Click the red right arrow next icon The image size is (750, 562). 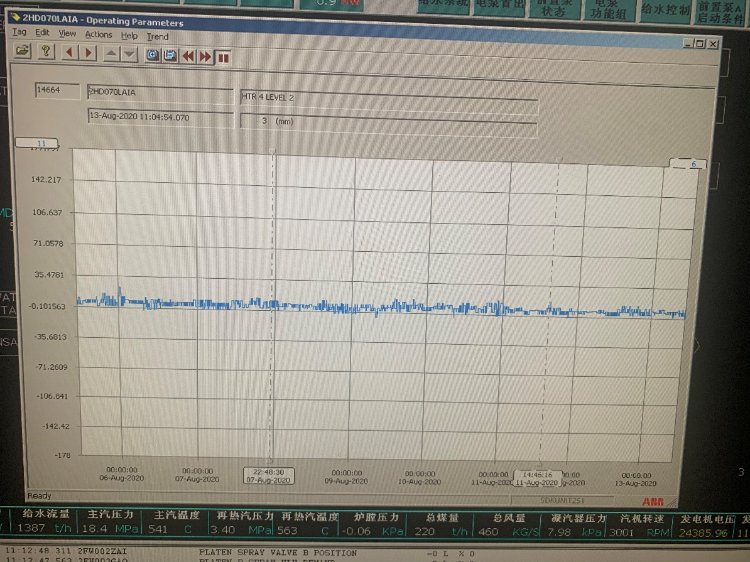pyautogui.click(x=88, y=53)
